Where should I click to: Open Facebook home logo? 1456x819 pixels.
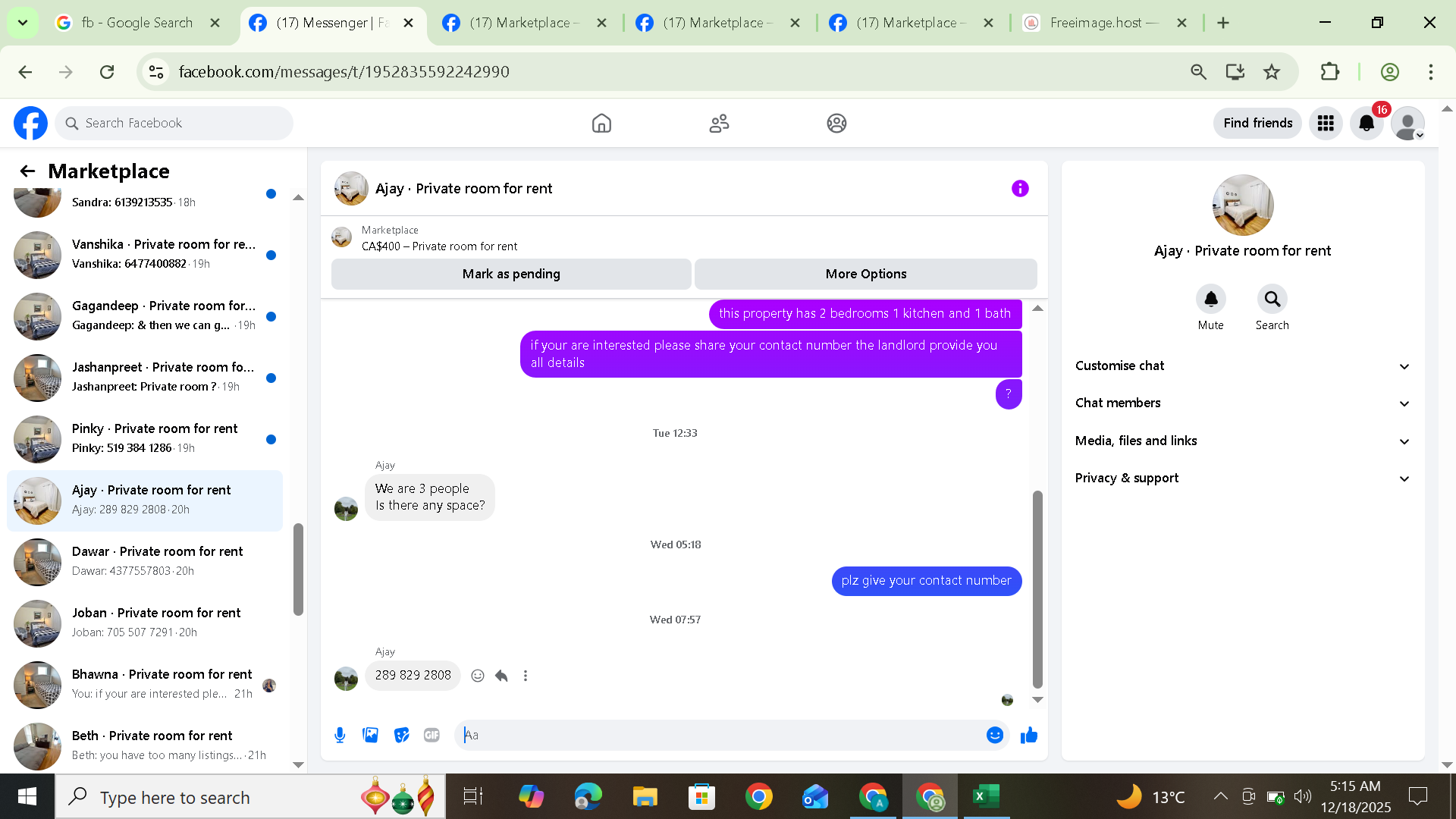point(30,123)
